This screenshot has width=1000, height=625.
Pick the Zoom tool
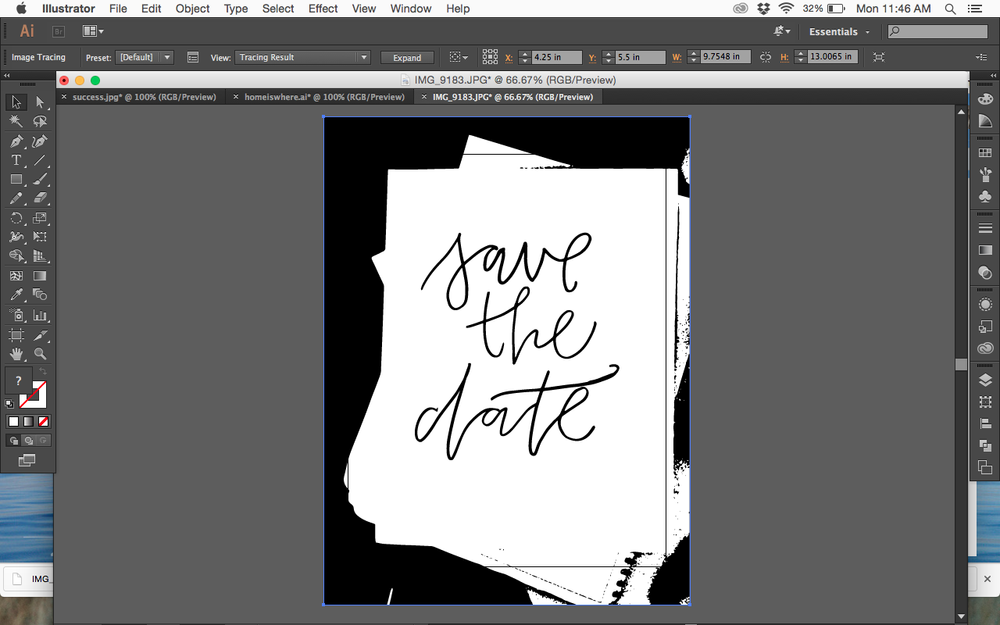[40, 353]
